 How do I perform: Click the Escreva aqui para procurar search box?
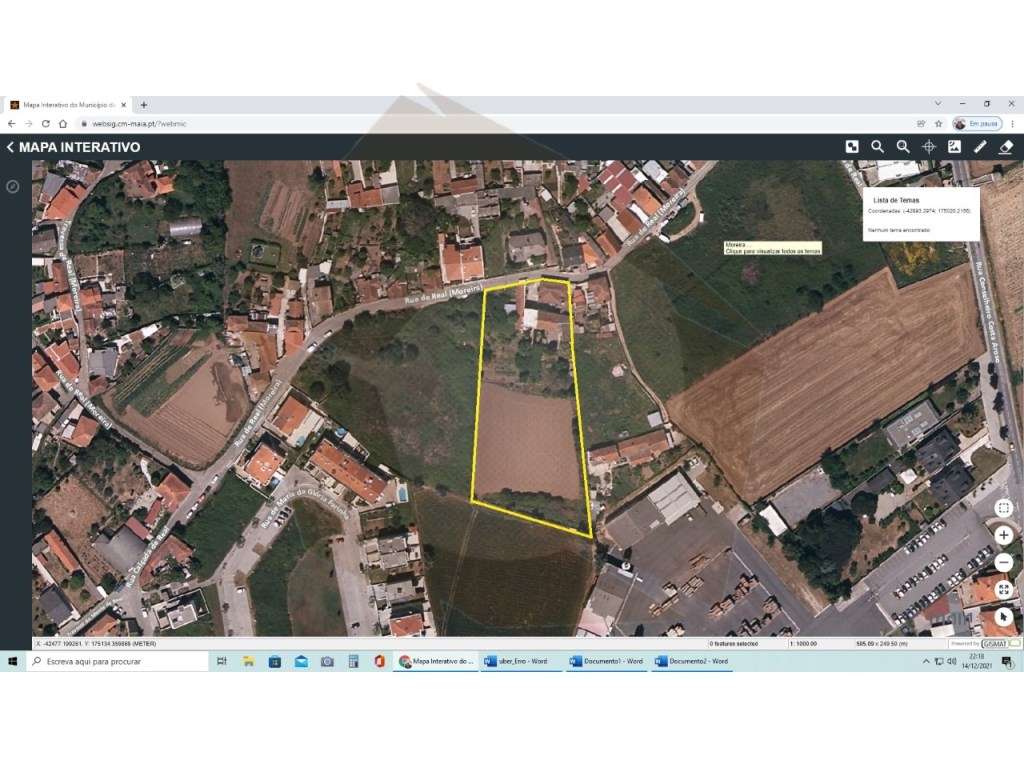point(118,662)
